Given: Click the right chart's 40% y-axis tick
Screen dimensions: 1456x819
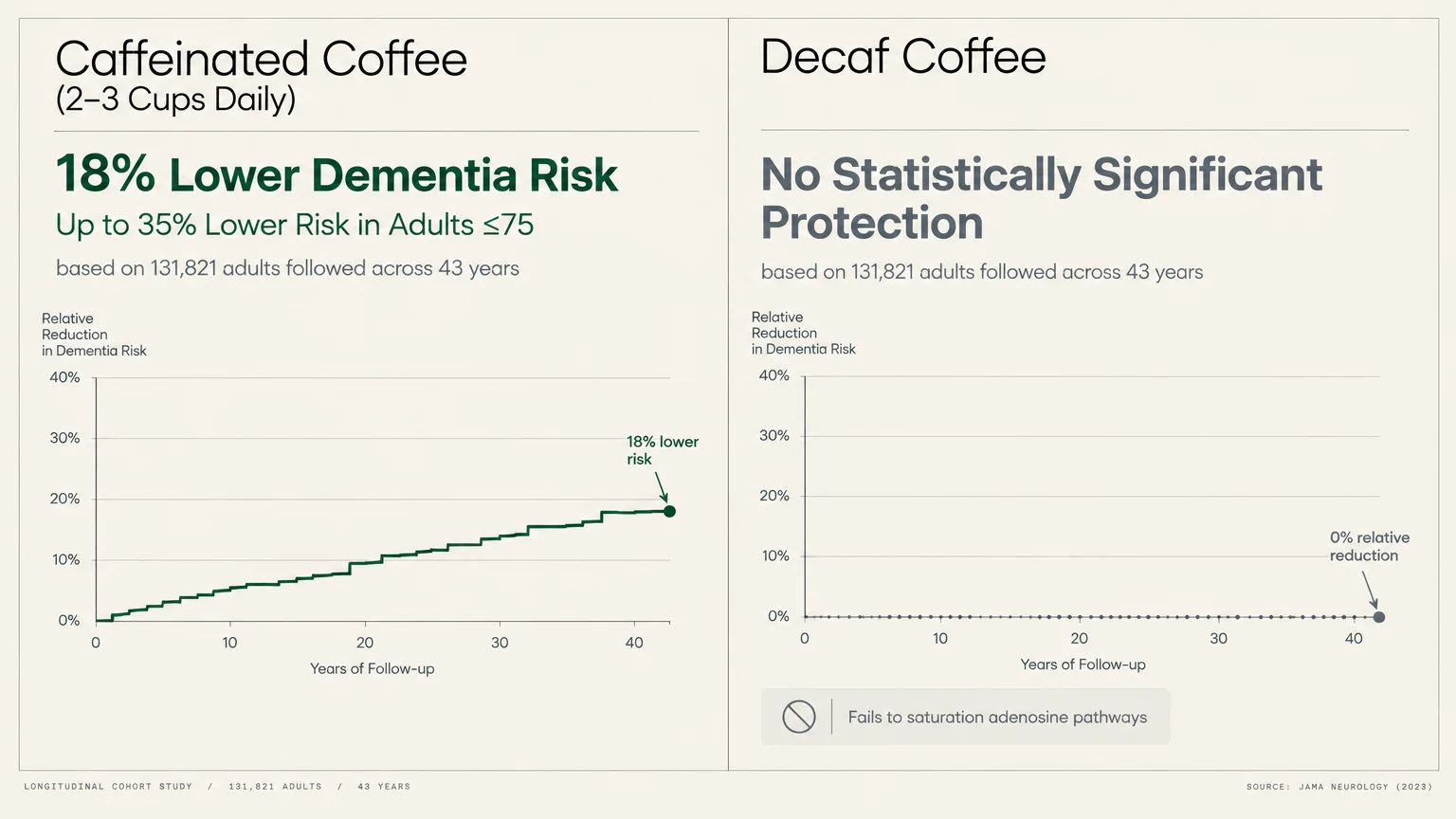Looking at the screenshot, I should pyautogui.click(x=773, y=375).
